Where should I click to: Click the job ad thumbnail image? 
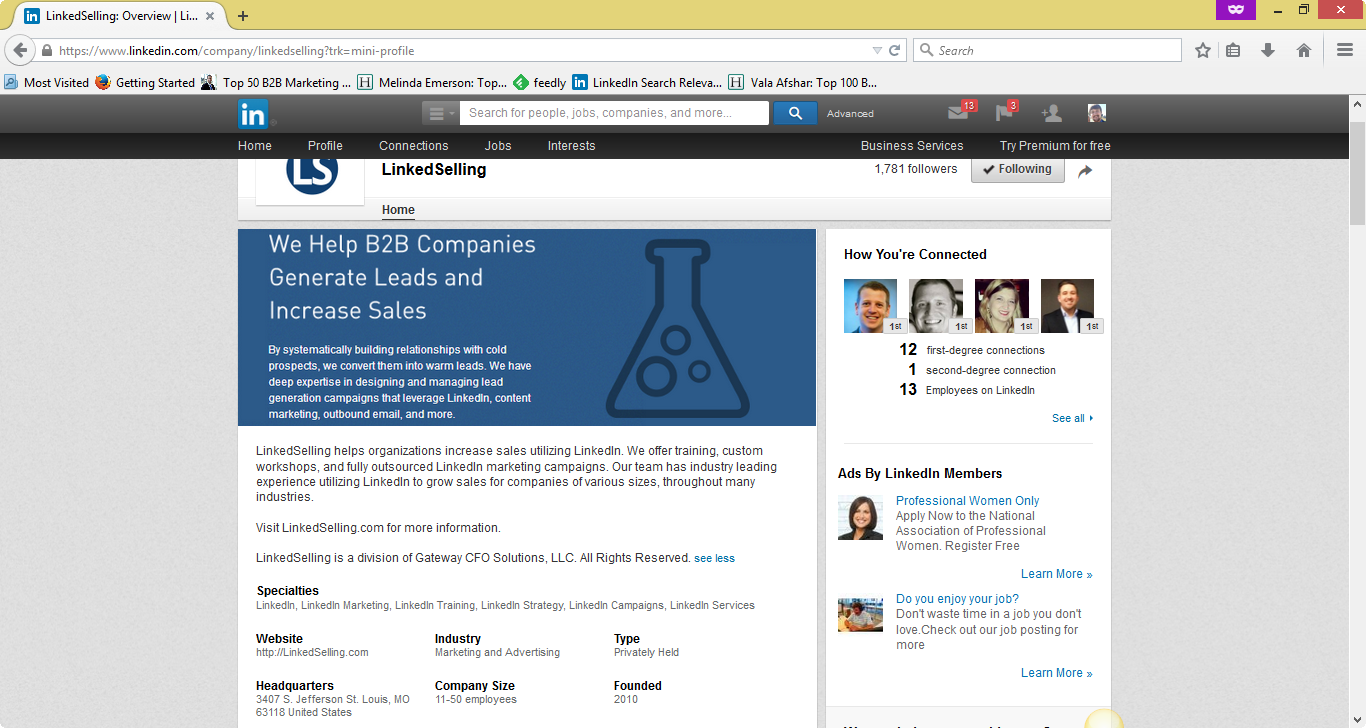(x=860, y=615)
